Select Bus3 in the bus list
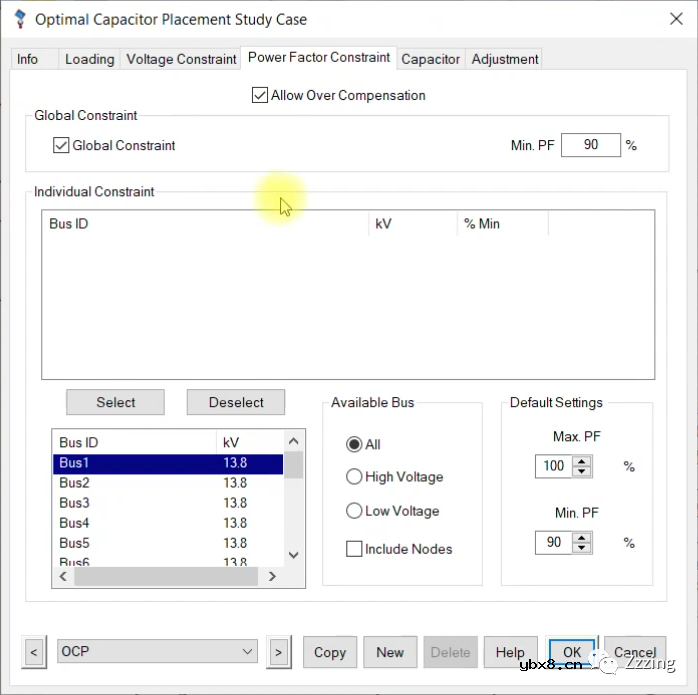The height and width of the screenshot is (695, 698). [x=74, y=503]
